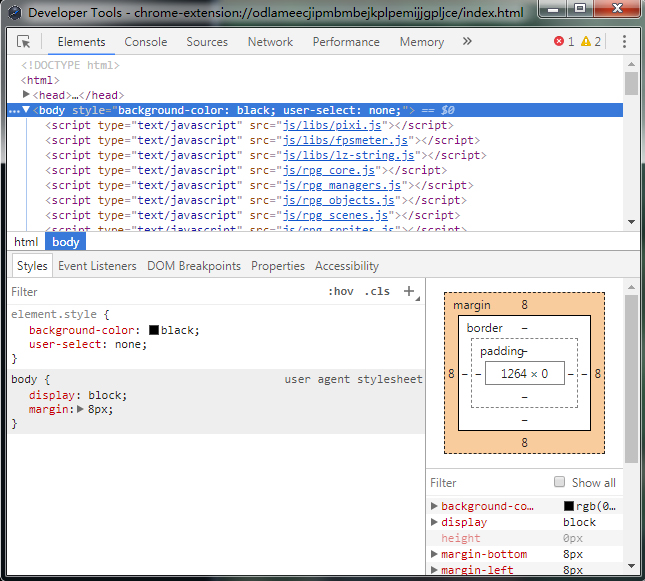This screenshot has width=645, height=581.
Task: Open the Performance tab
Action: [x=346, y=42]
